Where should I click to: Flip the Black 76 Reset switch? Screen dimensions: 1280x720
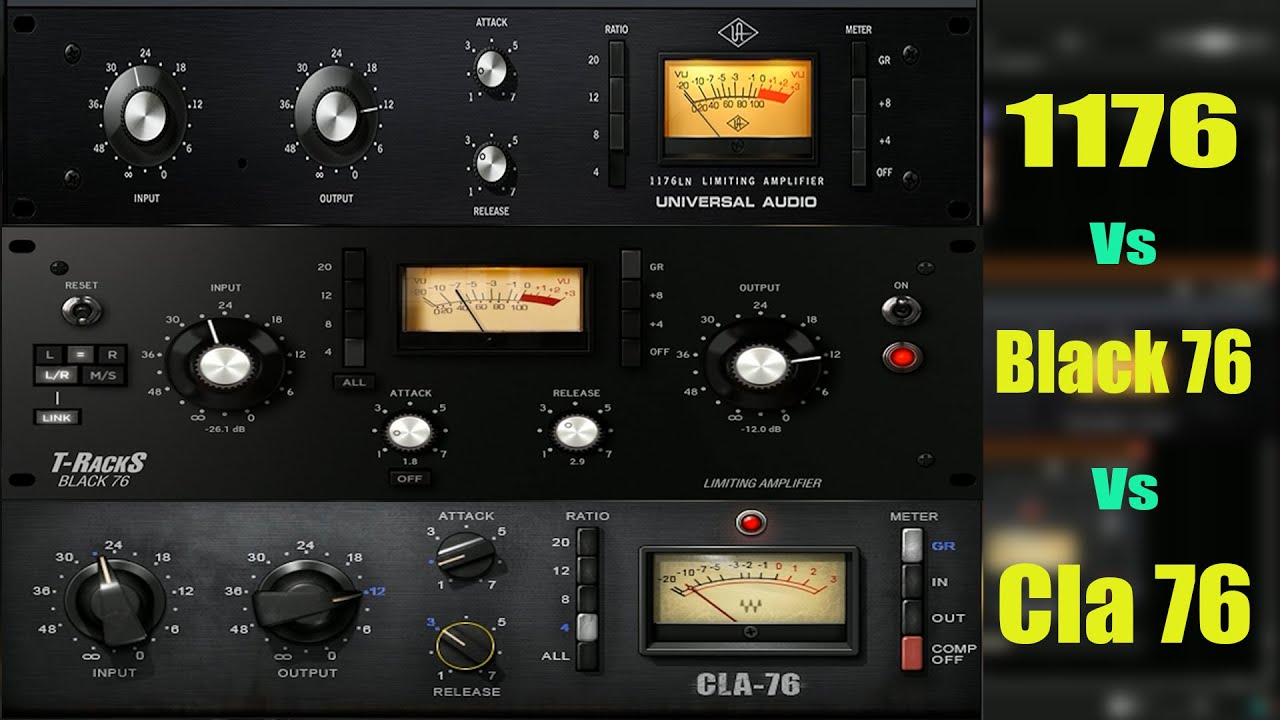(x=81, y=310)
